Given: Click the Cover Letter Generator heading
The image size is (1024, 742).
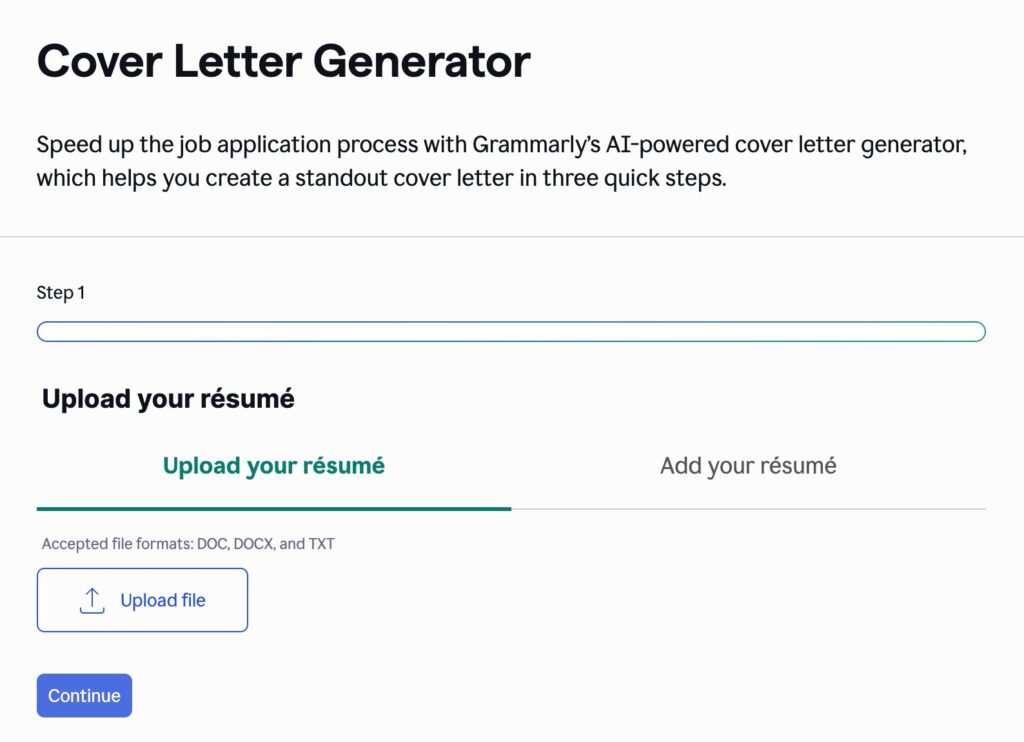Looking at the screenshot, I should click(284, 62).
